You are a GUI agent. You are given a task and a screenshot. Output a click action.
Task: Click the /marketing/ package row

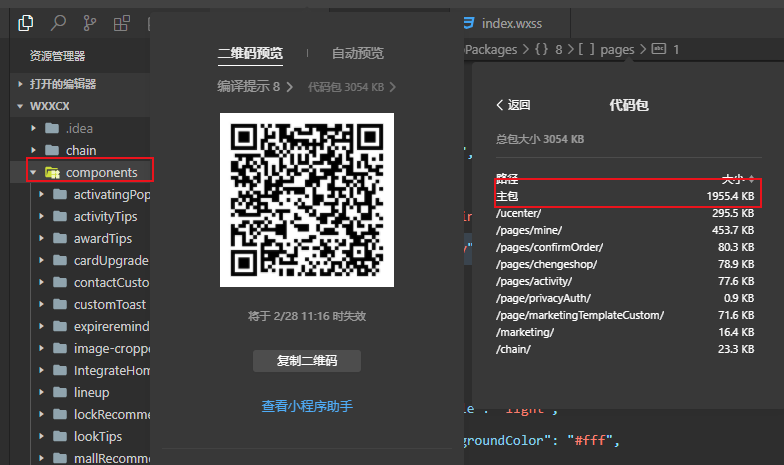625,332
